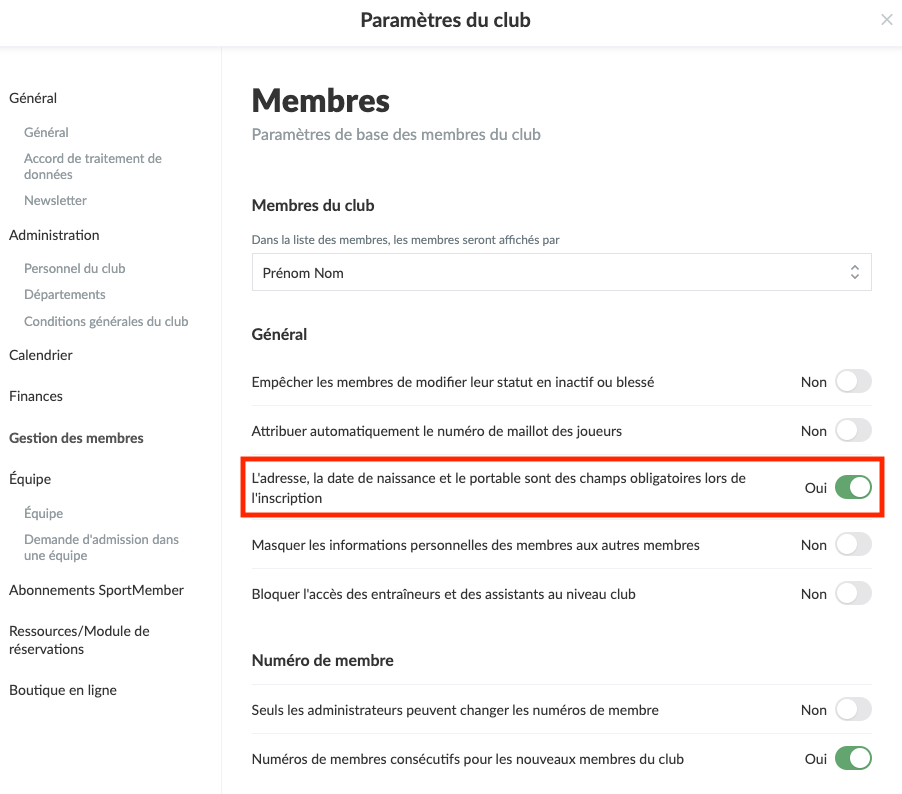Open Abonnements SportMember section

(x=96, y=590)
